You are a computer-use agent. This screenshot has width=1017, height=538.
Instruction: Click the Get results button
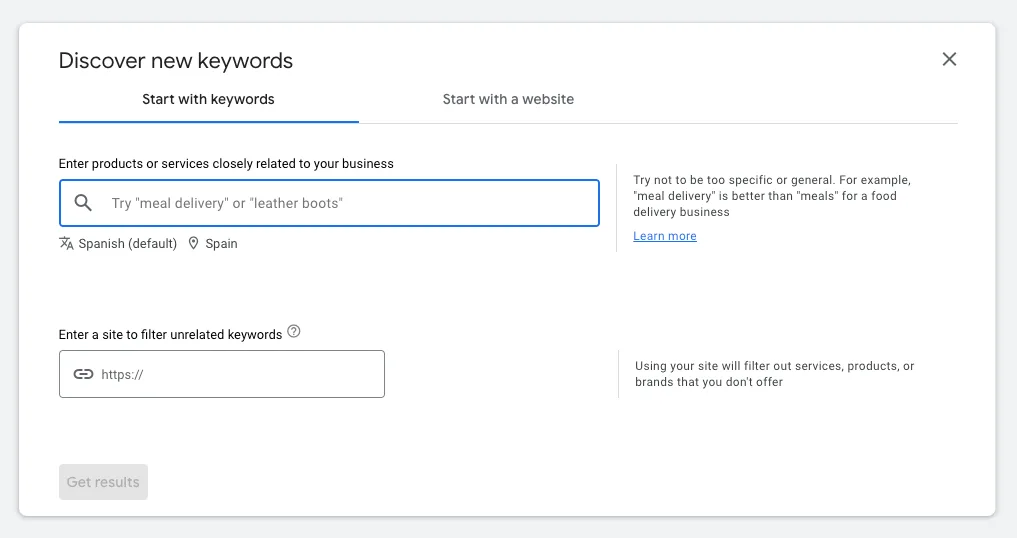(103, 482)
